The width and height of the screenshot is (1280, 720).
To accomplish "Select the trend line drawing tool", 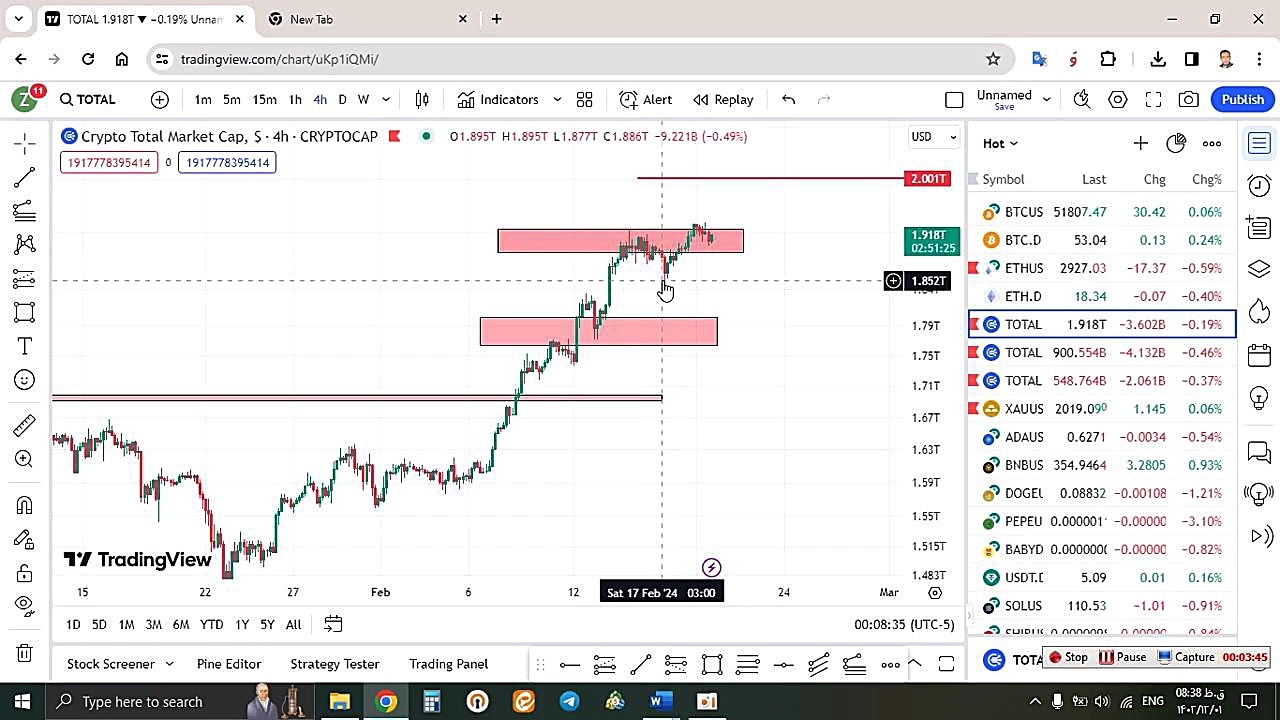I will click(x=25, y=178).
